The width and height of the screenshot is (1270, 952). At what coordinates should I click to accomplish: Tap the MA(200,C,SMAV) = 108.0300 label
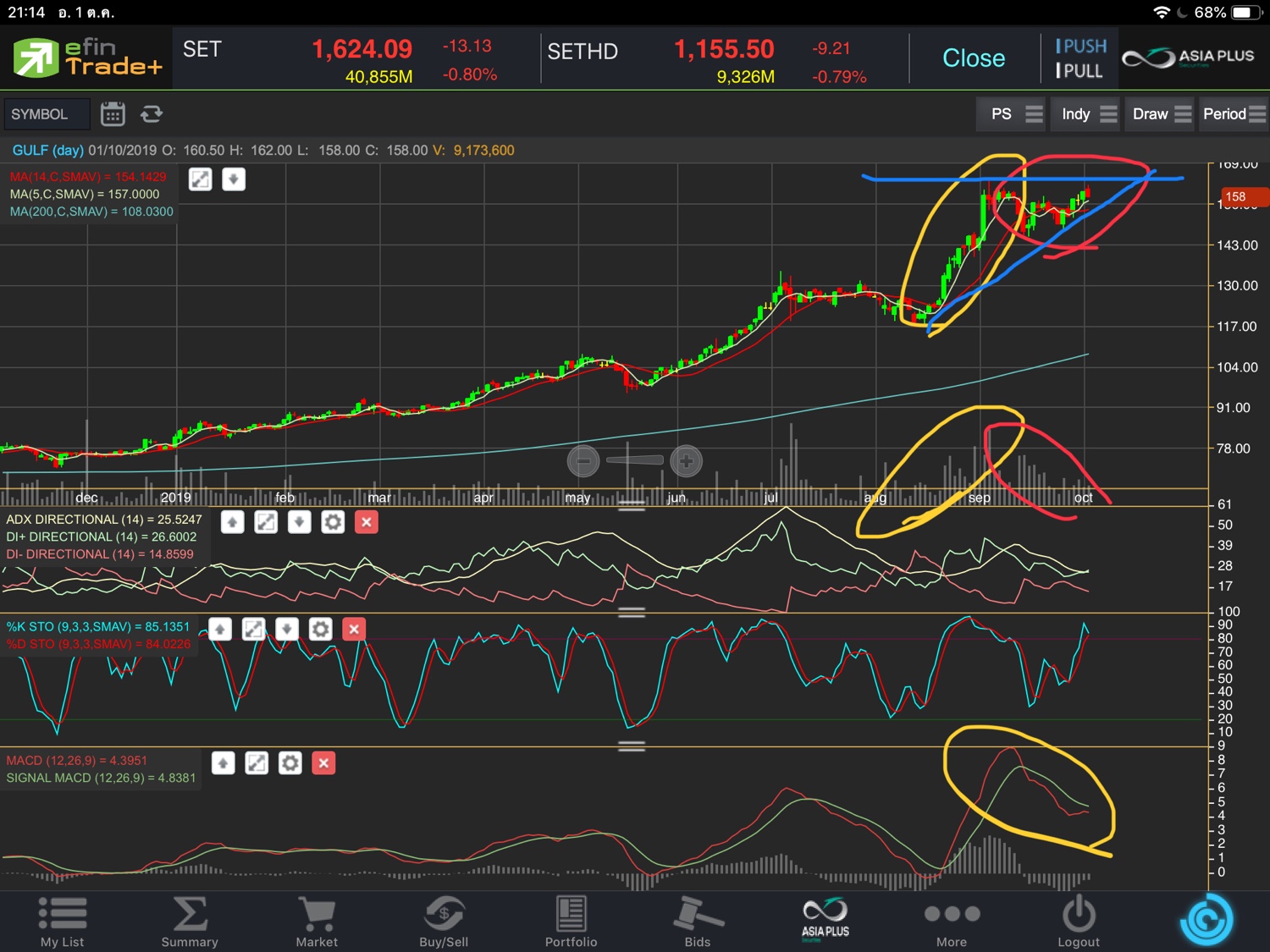[91, 212]
